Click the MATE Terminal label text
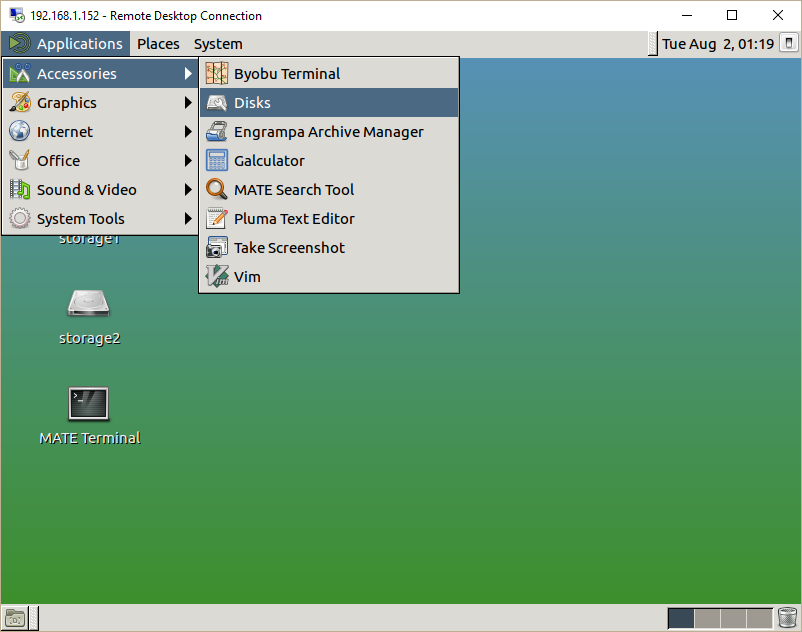The image size is (802, 632). [x=90, y=438]
